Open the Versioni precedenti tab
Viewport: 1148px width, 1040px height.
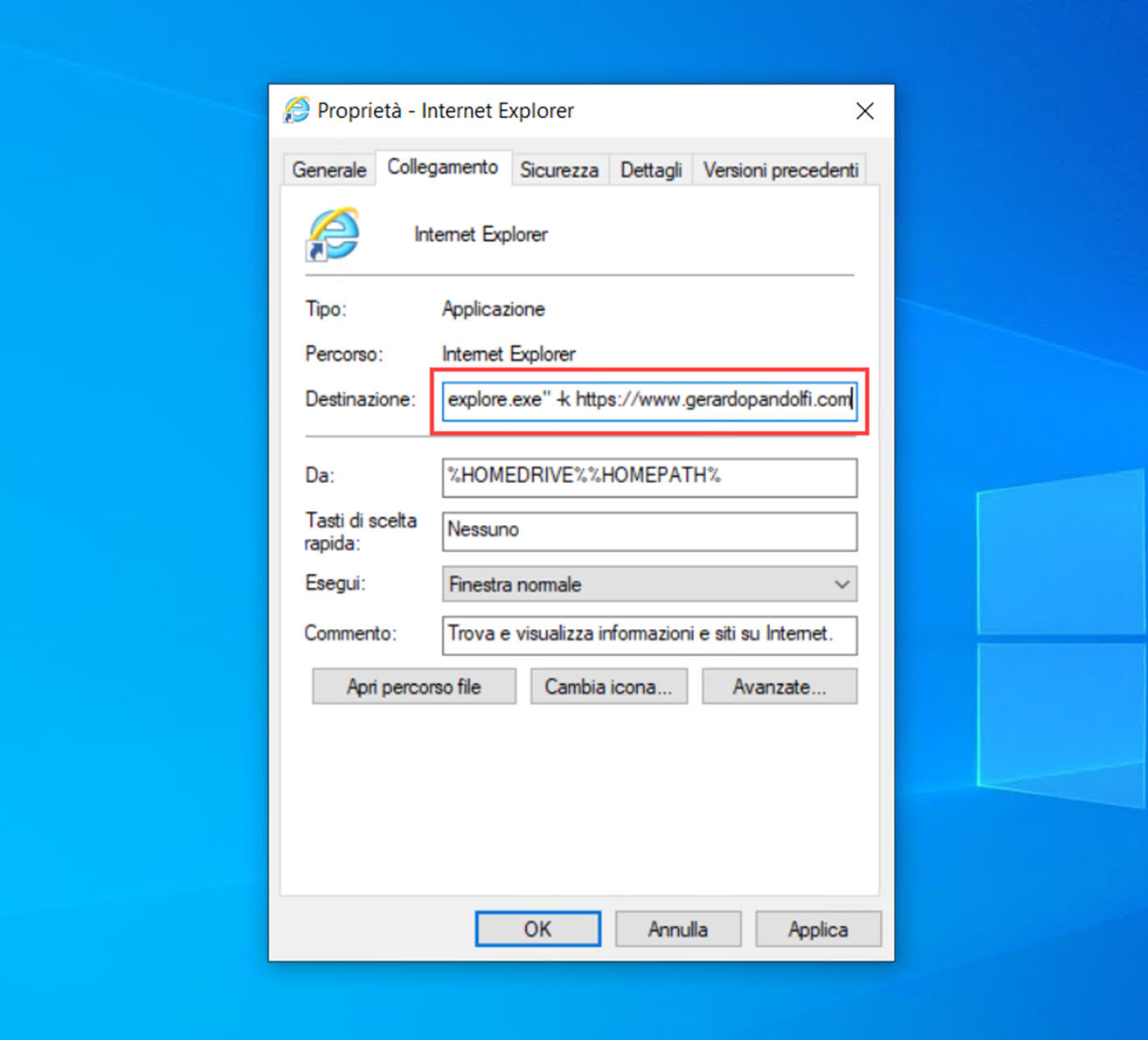[781, 170]
